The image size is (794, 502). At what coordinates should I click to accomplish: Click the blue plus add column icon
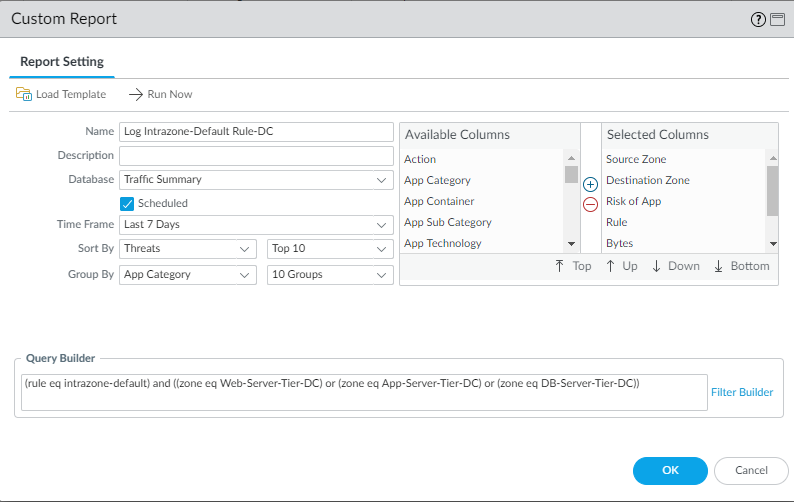coord(590,185)
